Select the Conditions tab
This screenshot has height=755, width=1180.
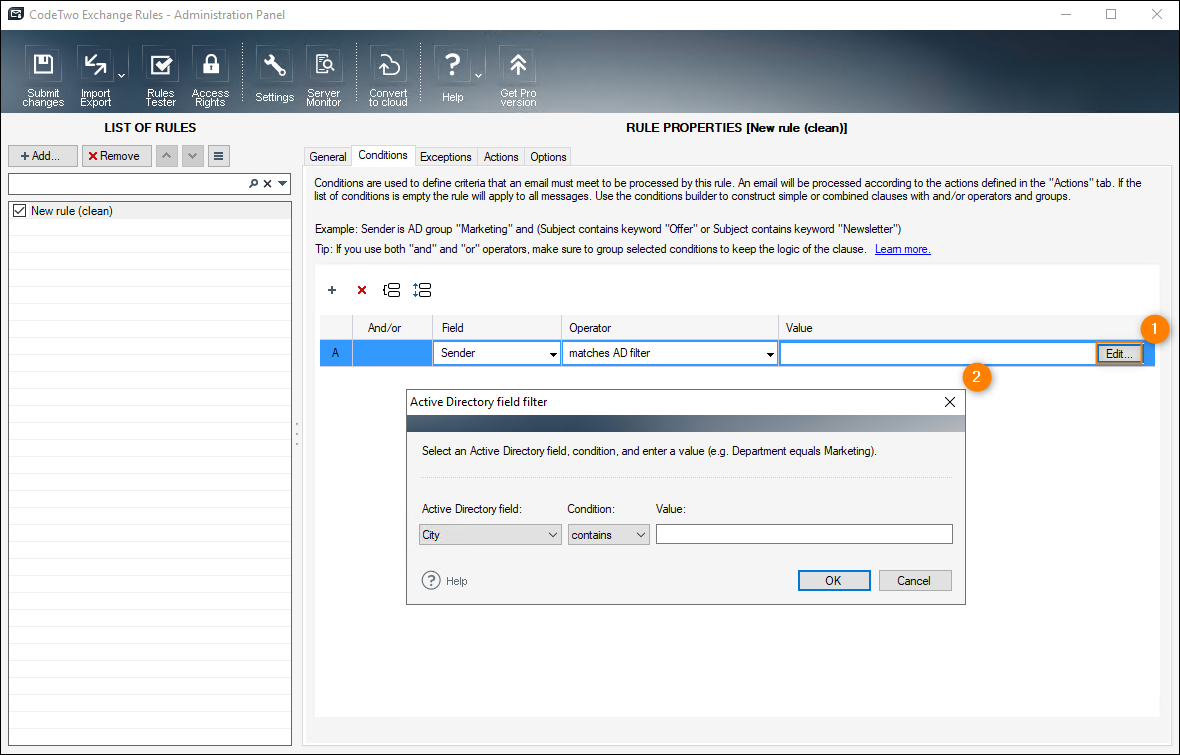(x=383, y=155)
